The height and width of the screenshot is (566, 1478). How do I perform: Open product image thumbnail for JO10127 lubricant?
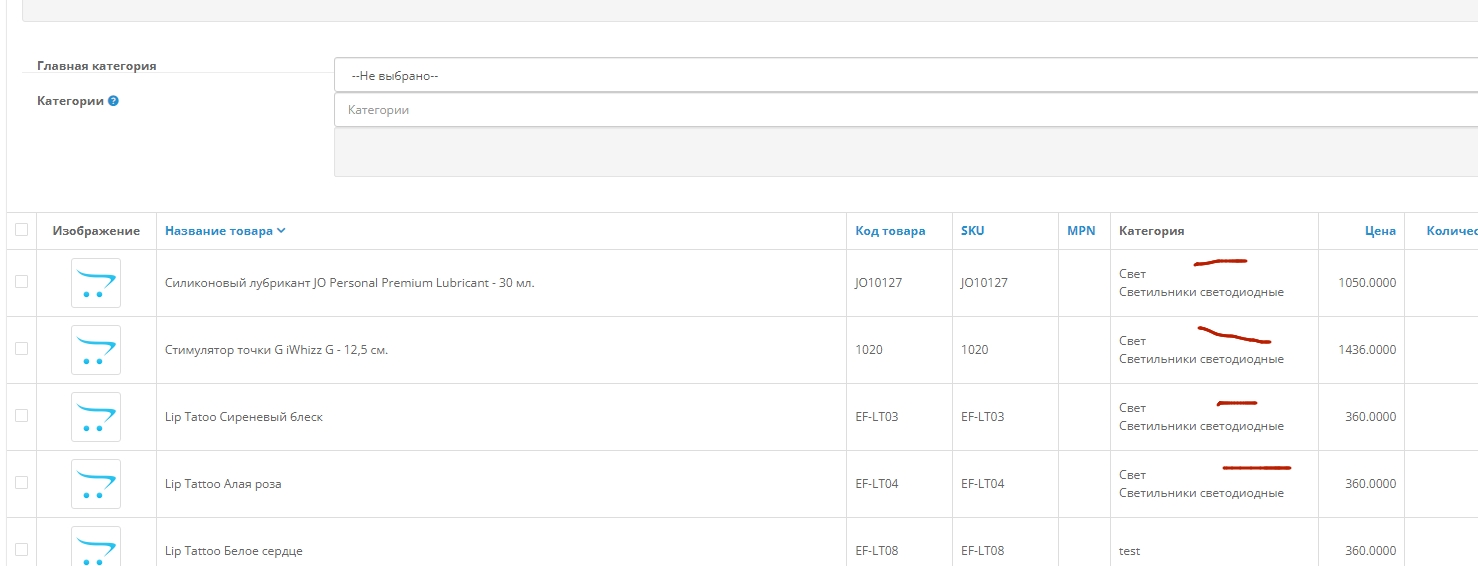coord(96,283)
